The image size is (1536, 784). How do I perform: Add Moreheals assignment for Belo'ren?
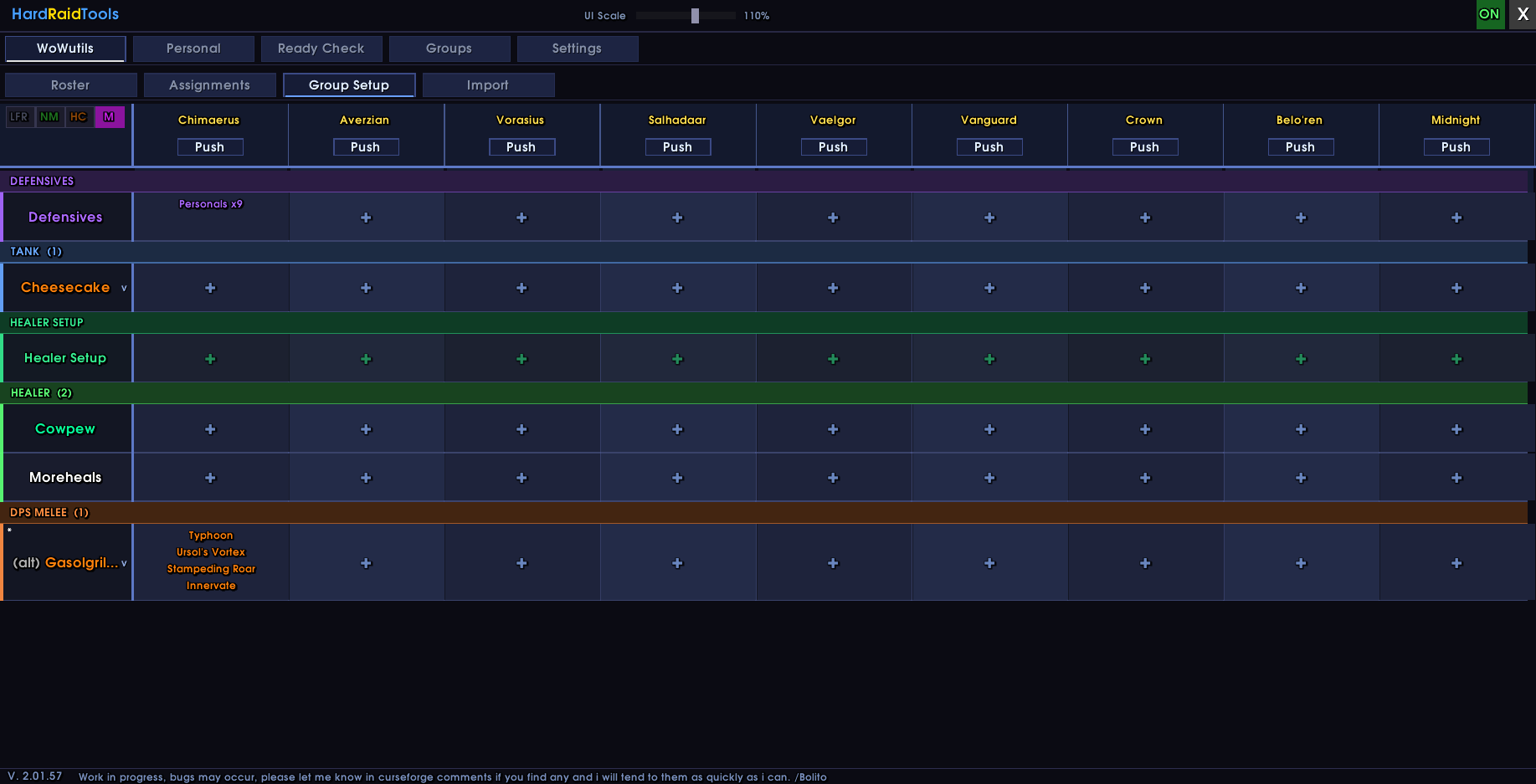1301,478
